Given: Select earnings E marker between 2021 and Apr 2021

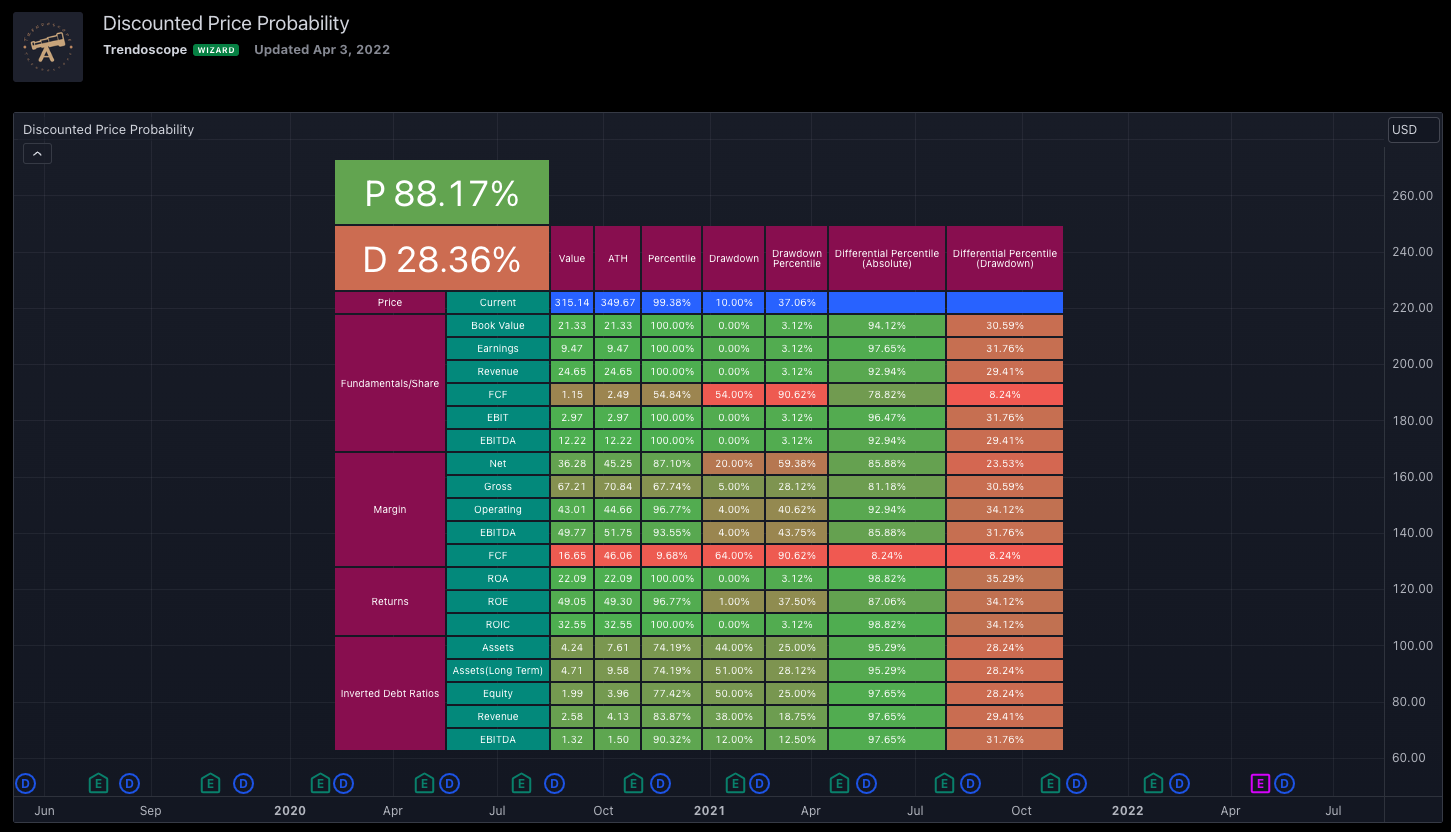Looking at the screenshot, I should coord(735,783).
